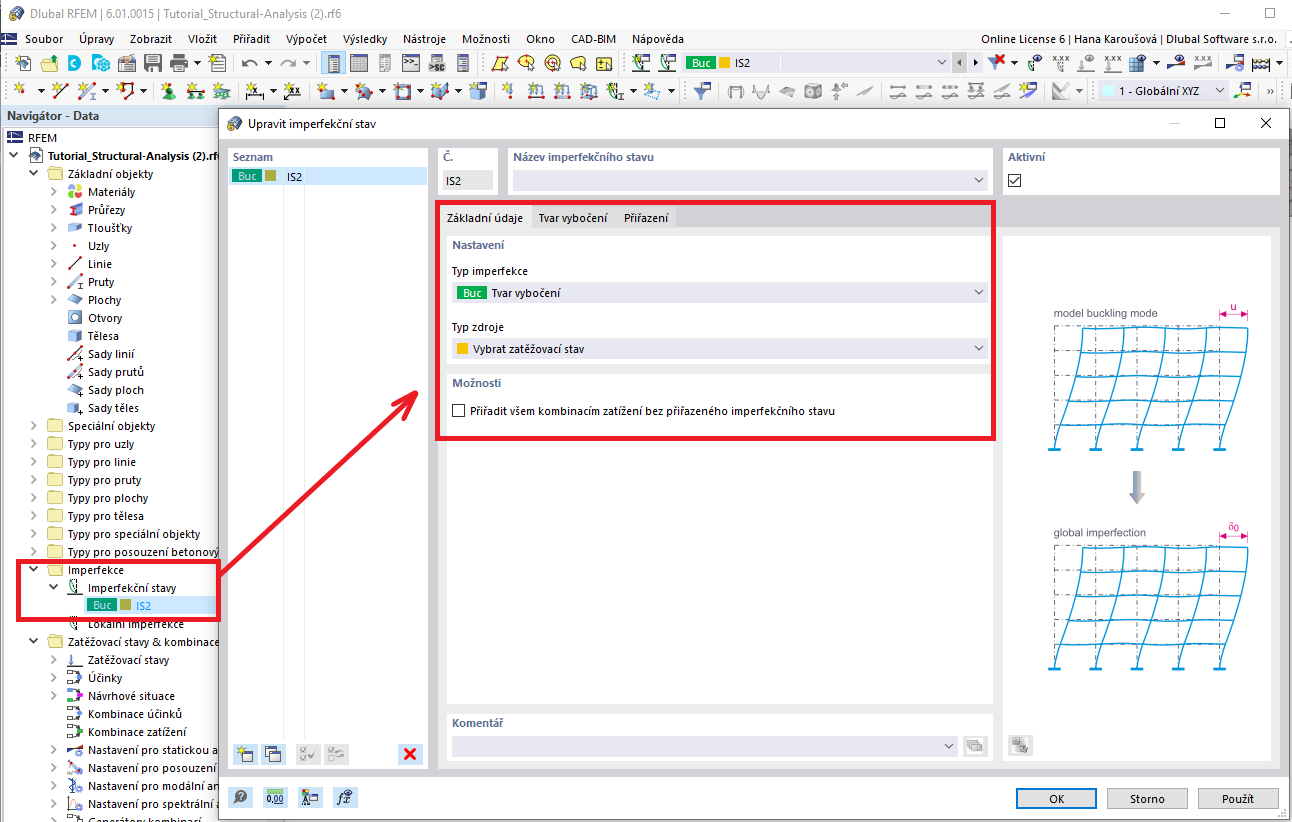Select Návrhové situace in the Navigator tree
This screenshot has height=822, width=1292.
pos(131,696)
